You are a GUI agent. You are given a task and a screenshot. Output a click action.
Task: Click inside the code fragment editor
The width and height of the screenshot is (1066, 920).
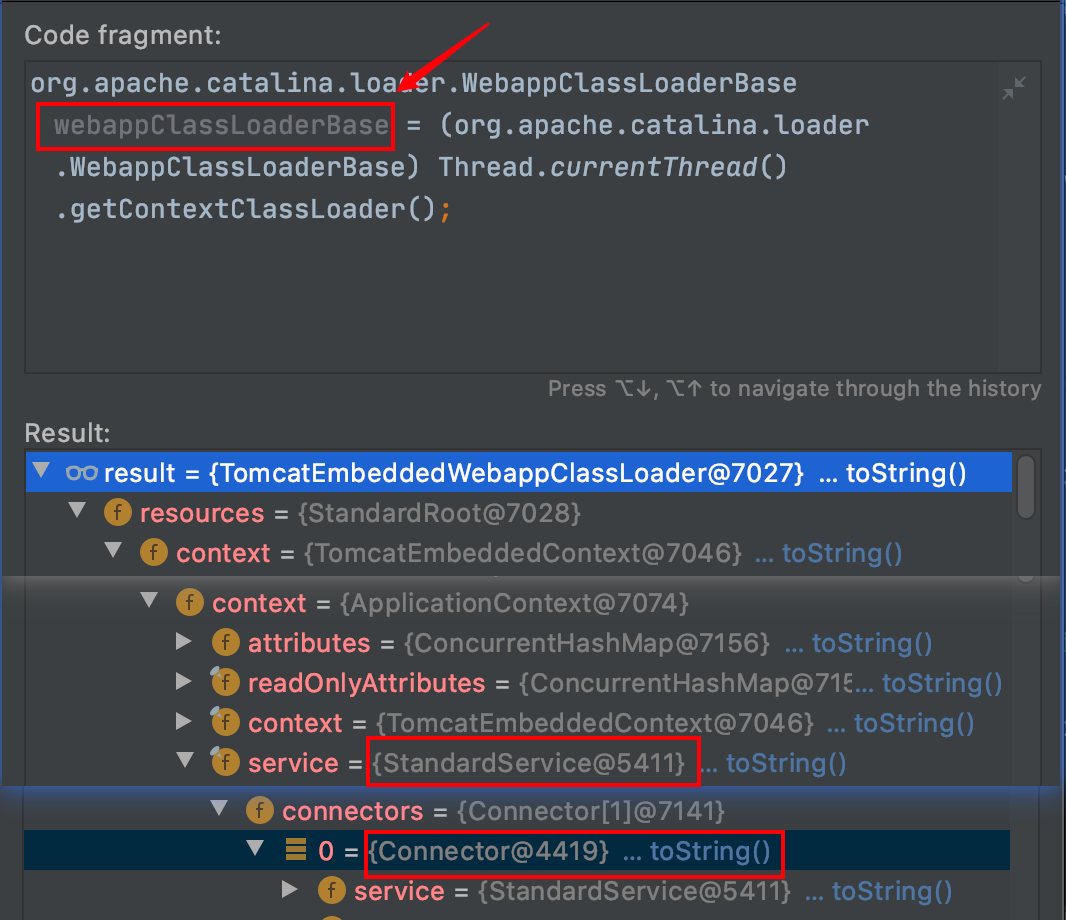pyautogui.click(x=500, y=290)
